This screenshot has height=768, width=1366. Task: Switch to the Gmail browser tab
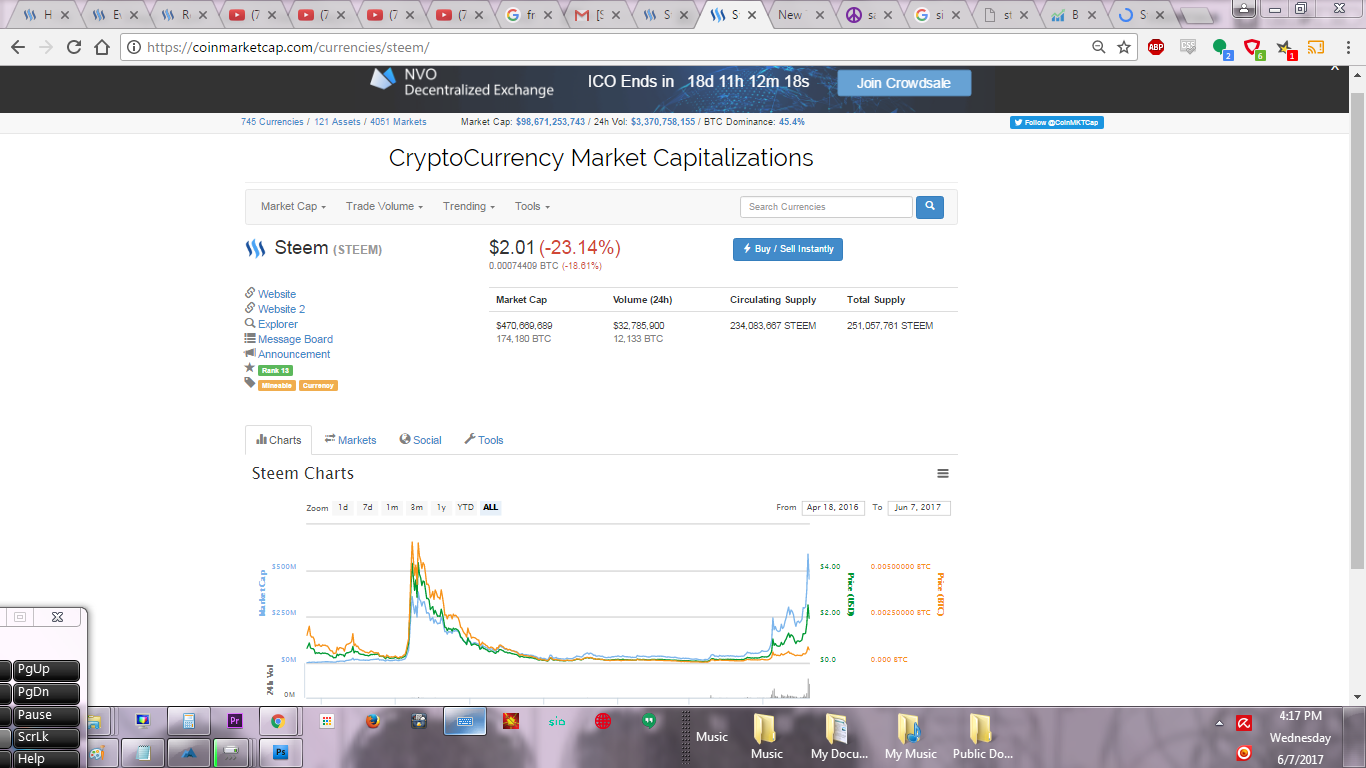(x=598, y=15)
